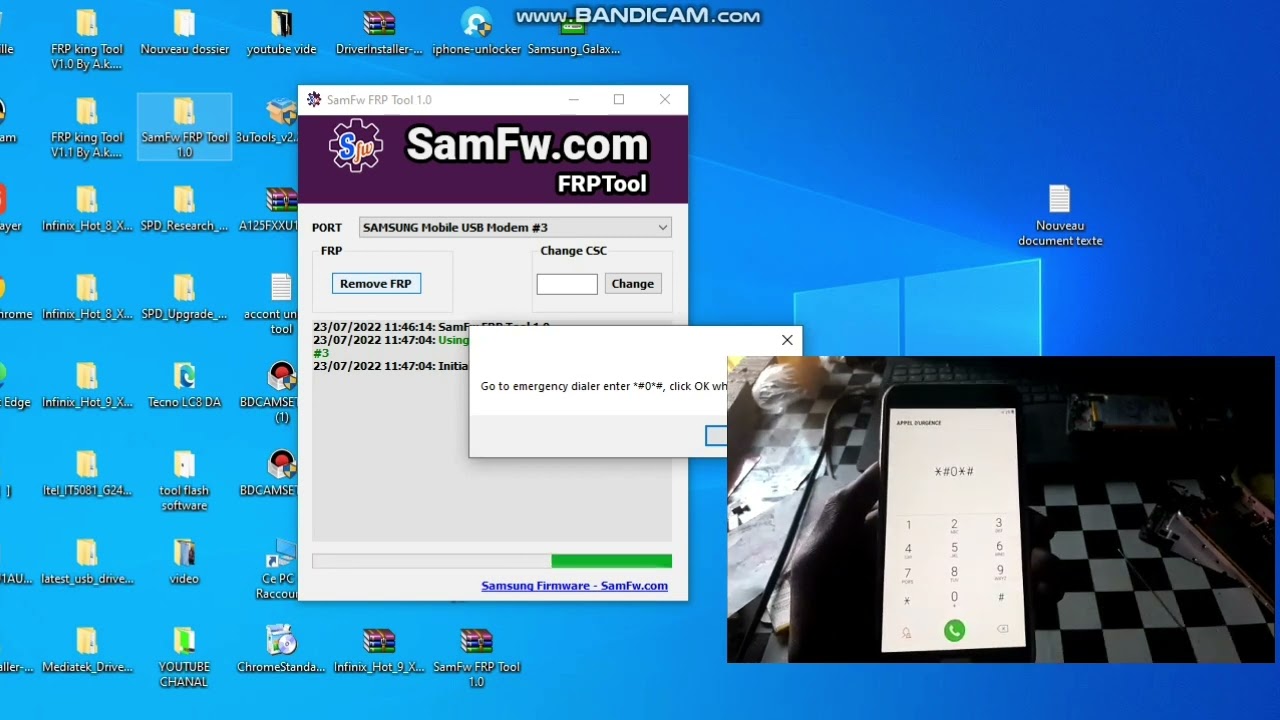Viewport: 1280px width, 720px height.
Task: Minimize the SamFw FRP Tool window
Action: point(574,99)
